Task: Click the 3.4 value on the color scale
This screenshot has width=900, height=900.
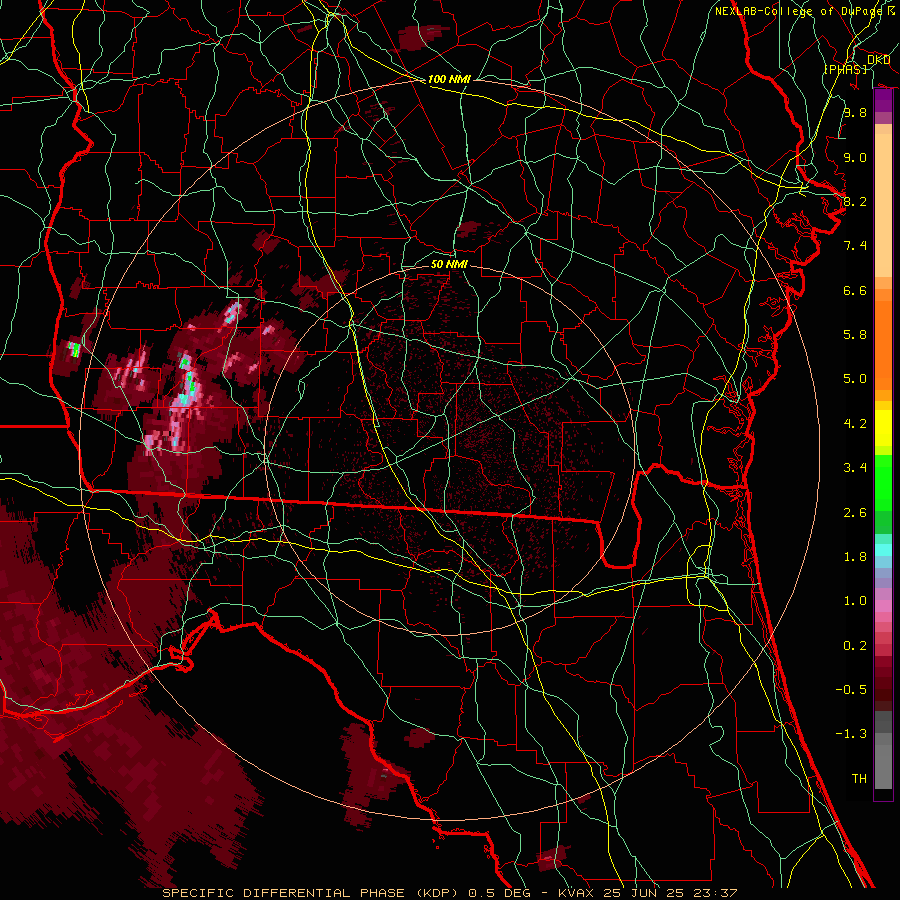Action: click(855, 468)
